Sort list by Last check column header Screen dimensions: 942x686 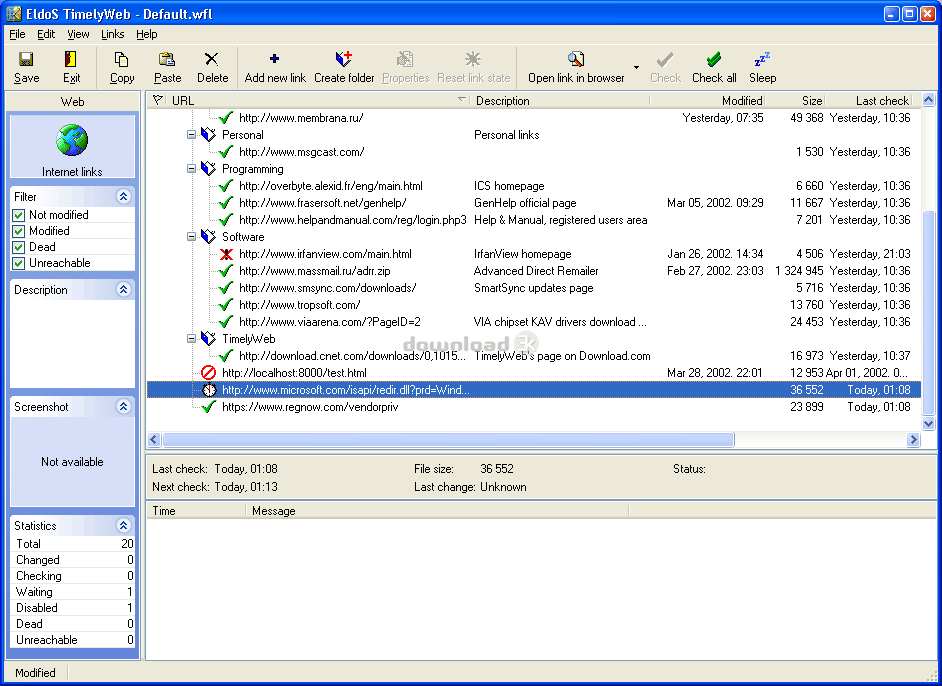[869, 100]
